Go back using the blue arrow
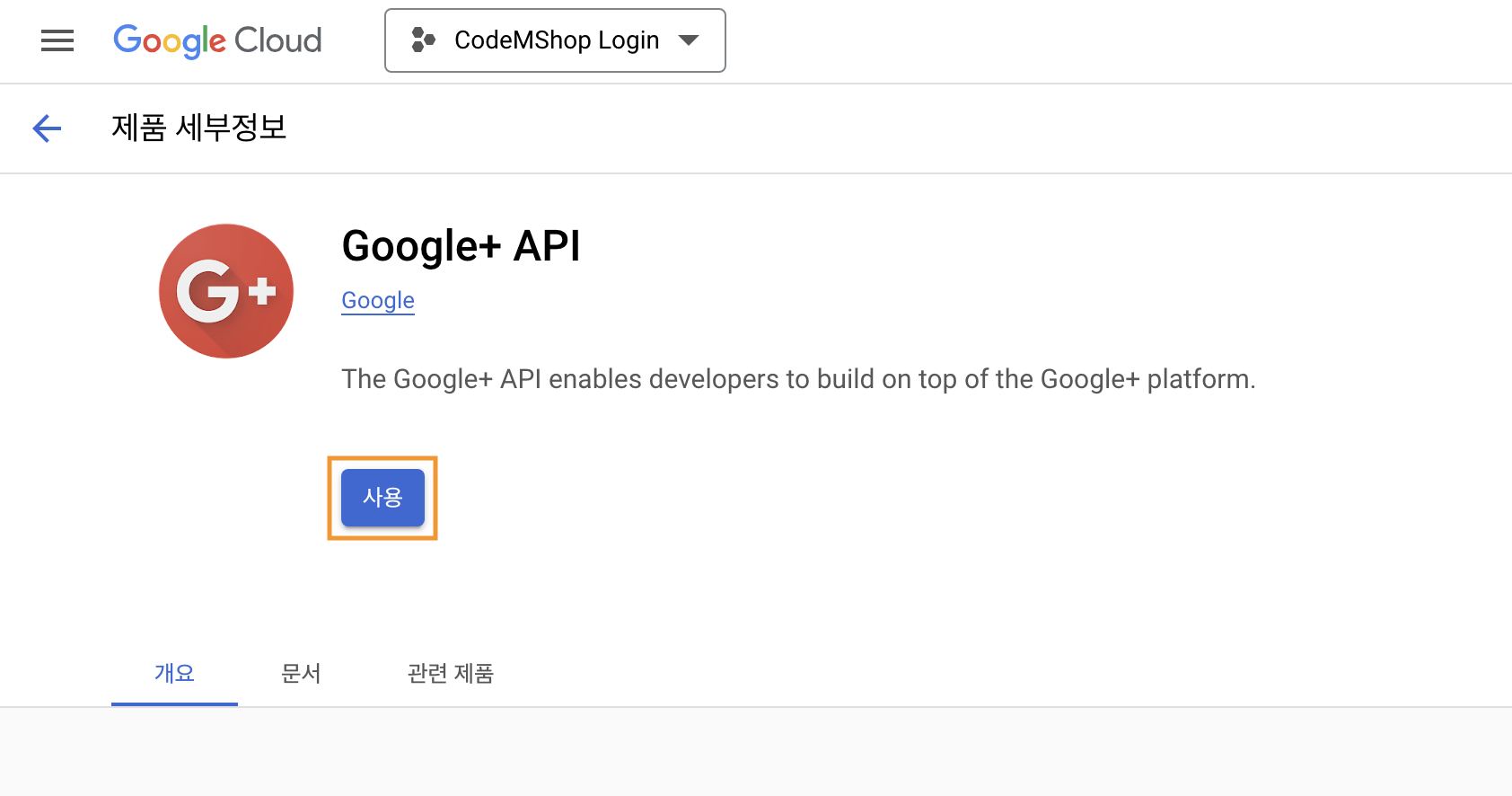The width and height of the screenshot is (1512, 796). tap(47, 128)
